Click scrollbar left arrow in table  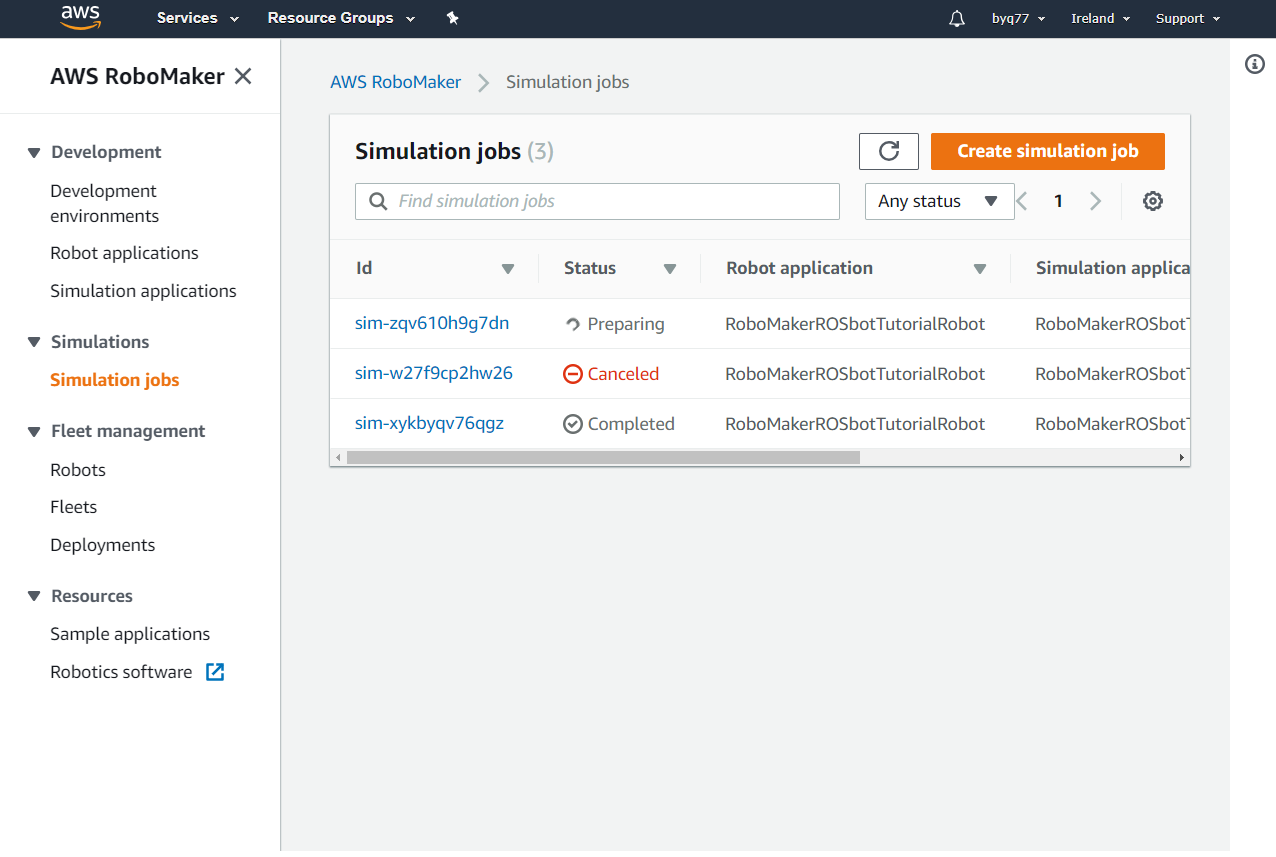point(338,457)
